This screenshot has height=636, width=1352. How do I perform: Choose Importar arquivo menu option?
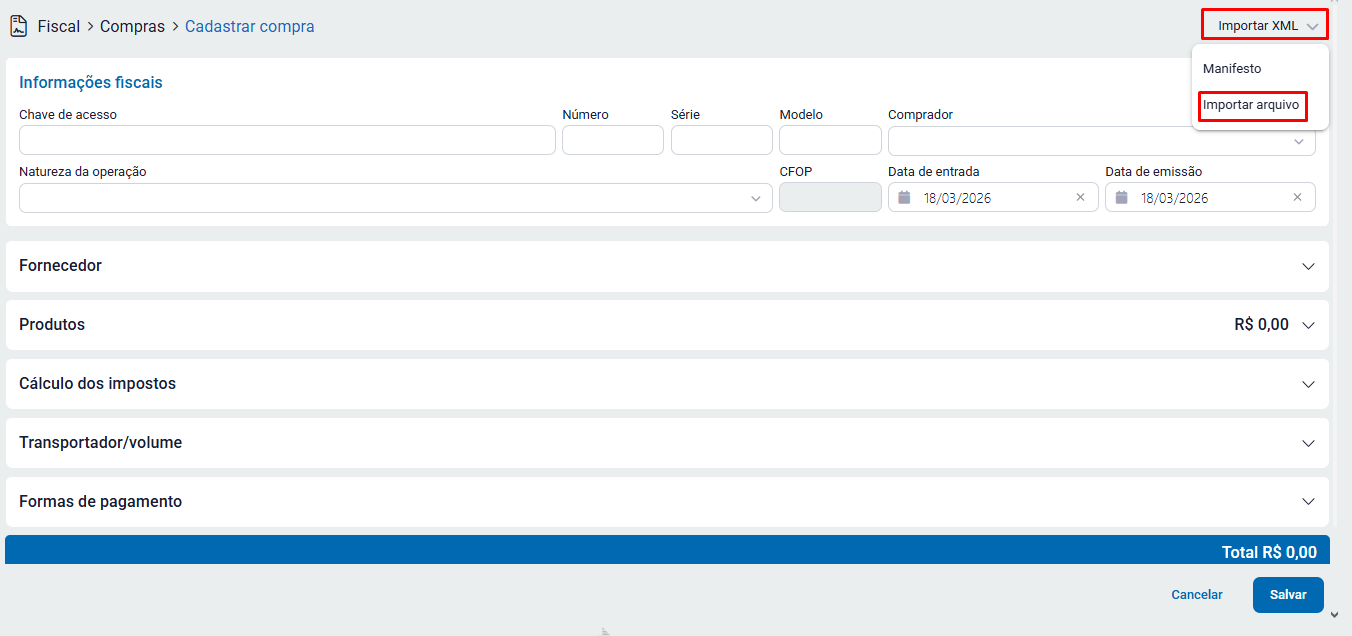click(1251, 105)
